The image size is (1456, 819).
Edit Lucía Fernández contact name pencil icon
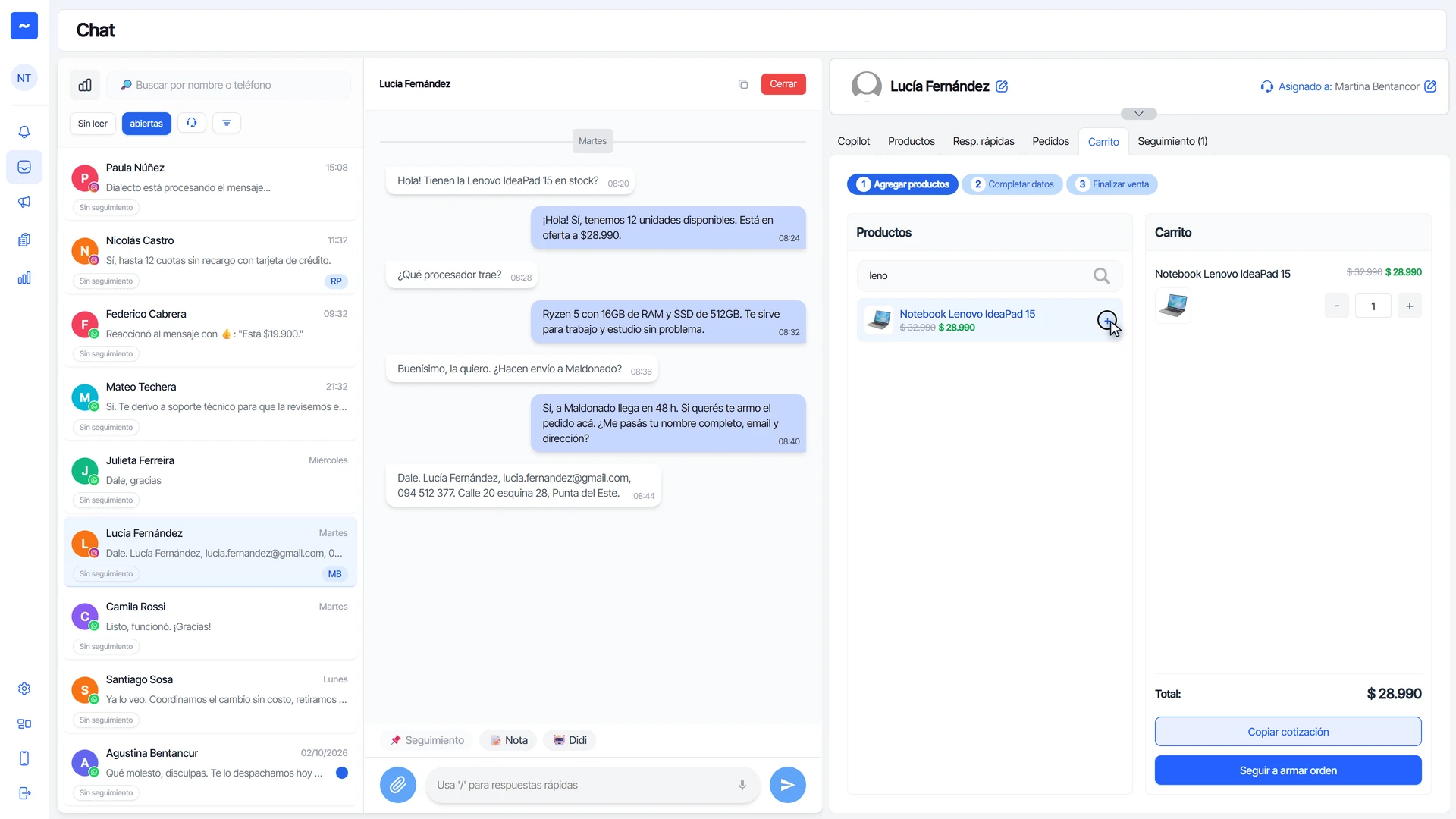coord(1002,86)
